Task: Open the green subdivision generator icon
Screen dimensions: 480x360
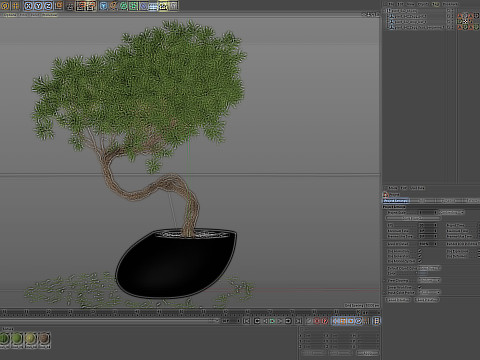Action: click(124, 6)
